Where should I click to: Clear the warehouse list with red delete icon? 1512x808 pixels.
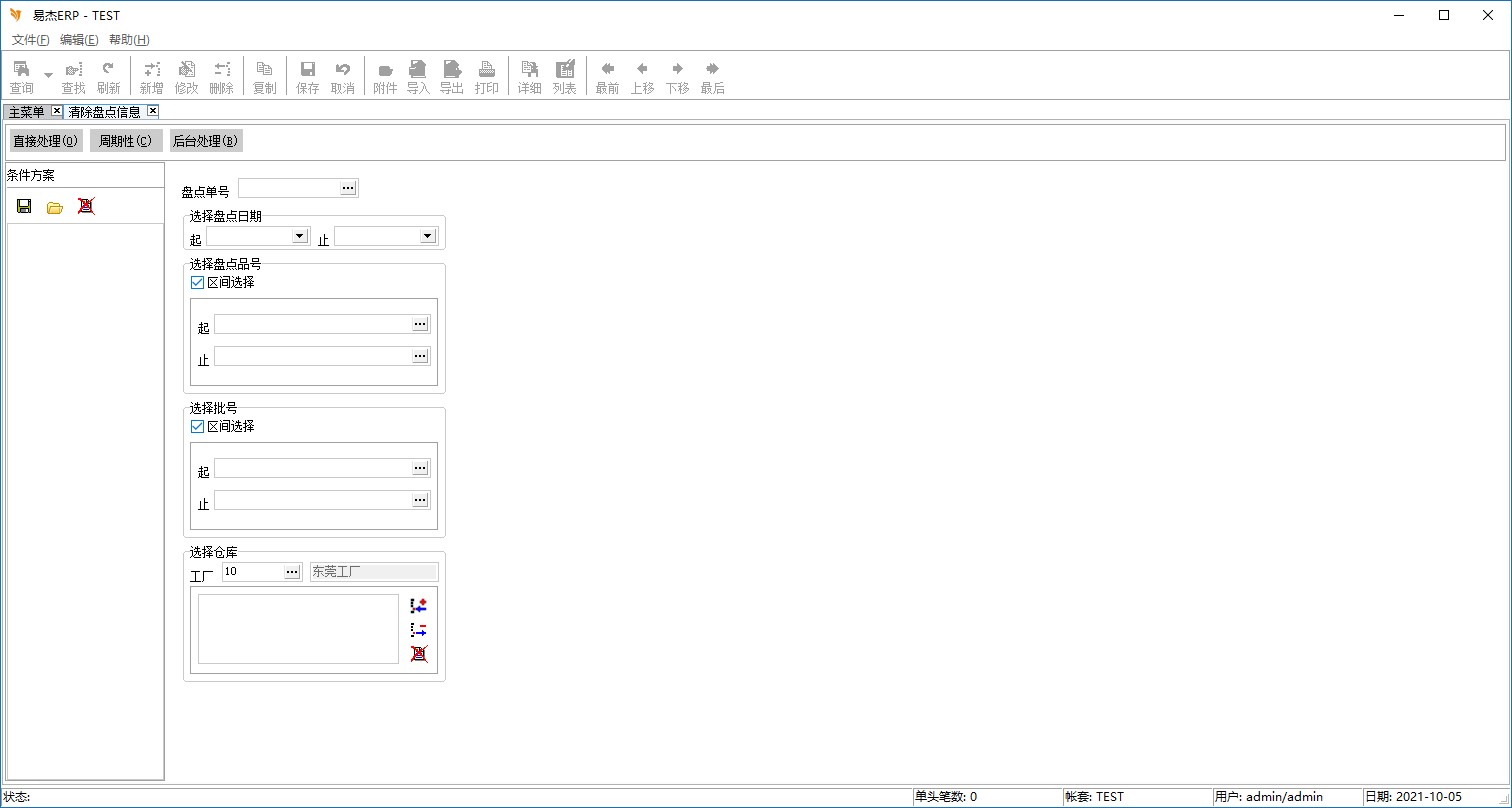(419, 654)
